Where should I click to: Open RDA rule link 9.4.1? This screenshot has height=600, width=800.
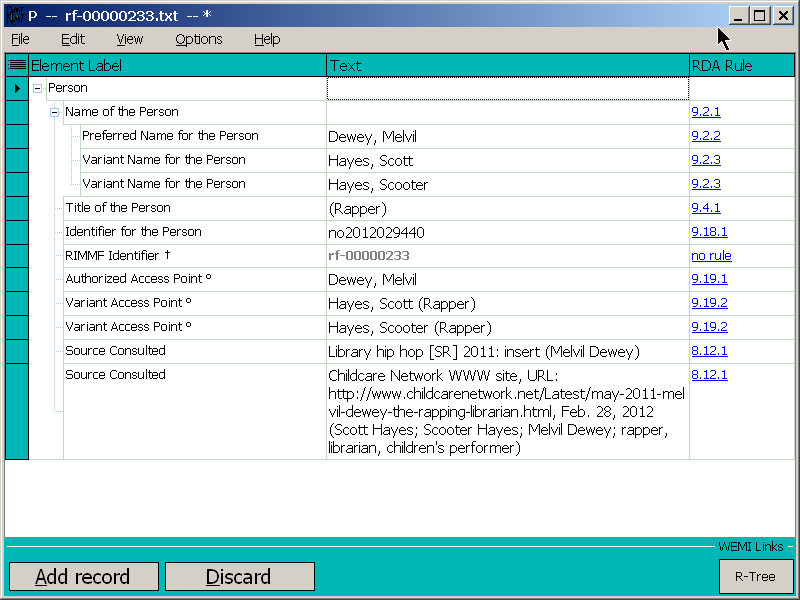tap(706, 208)
